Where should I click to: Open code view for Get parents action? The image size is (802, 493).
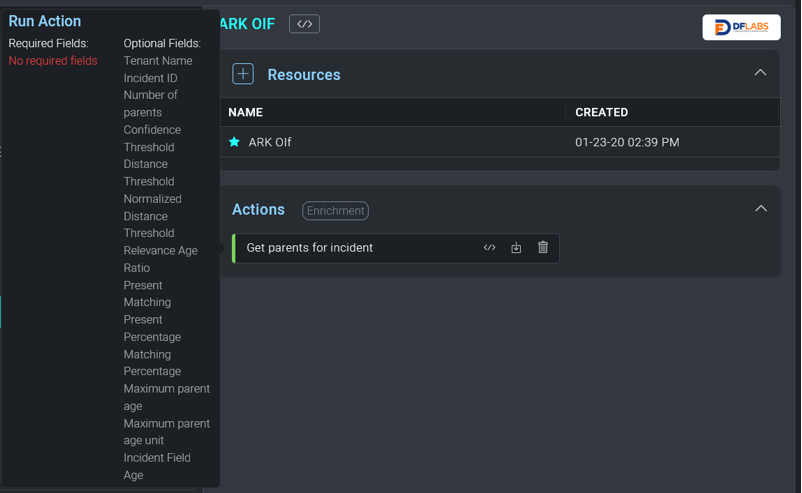click(489, 248)
